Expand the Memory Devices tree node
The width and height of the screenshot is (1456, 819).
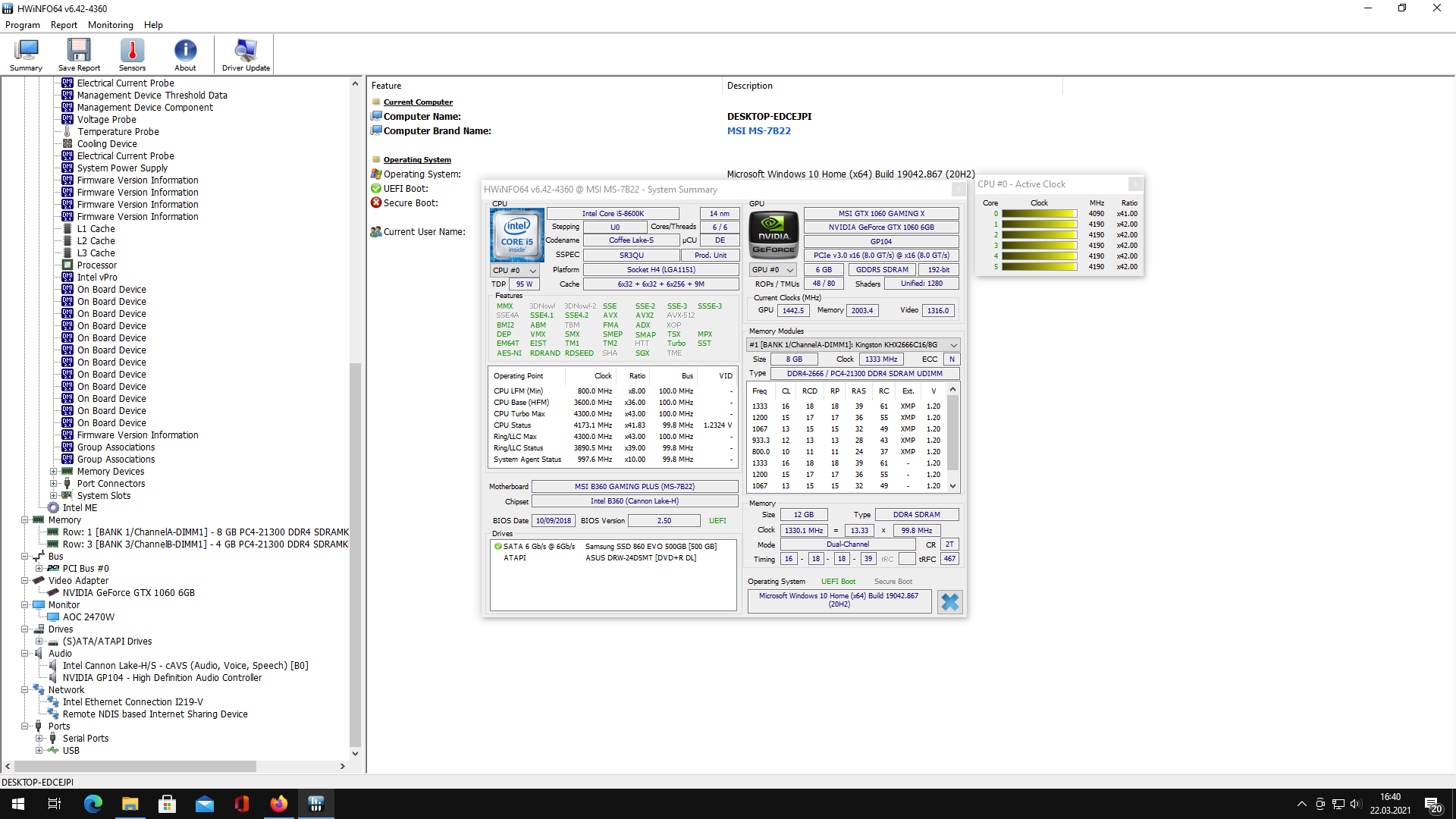pyautogui.click(x=54, y=472)
